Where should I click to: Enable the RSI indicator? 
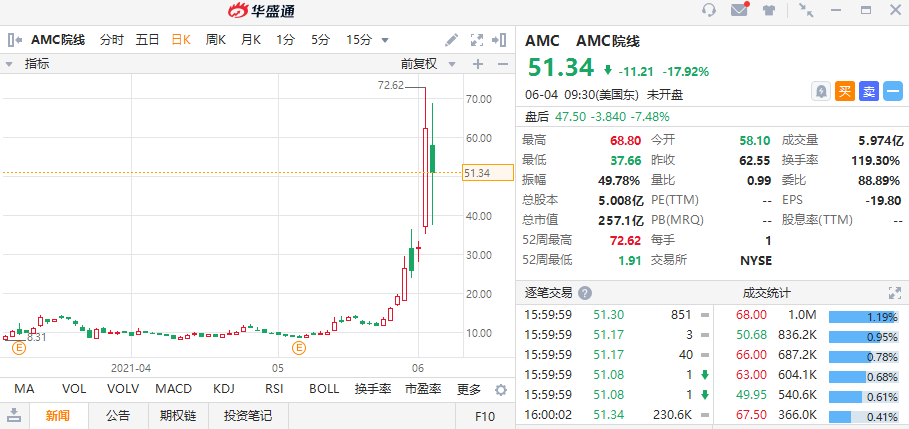pos(274,390)
